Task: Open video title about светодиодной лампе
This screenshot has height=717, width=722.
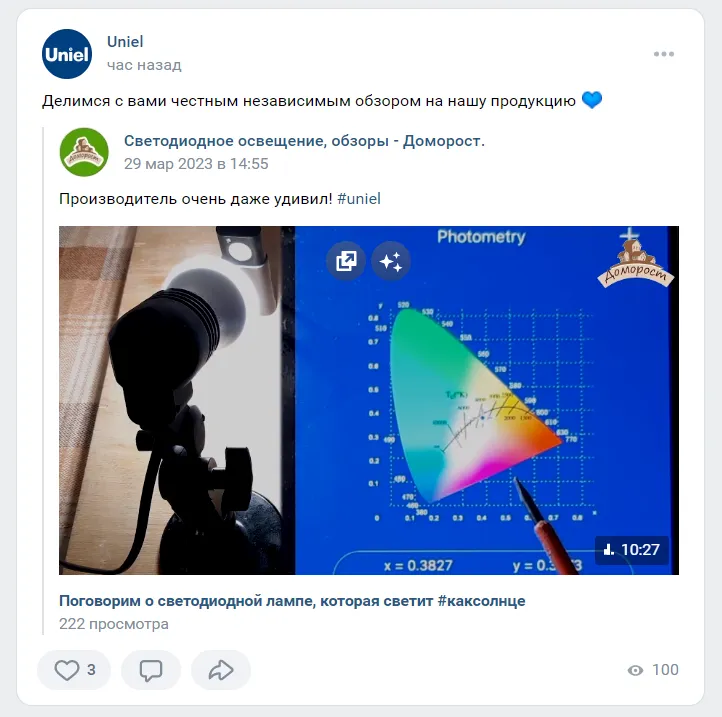Action: [x=292, y=601]
